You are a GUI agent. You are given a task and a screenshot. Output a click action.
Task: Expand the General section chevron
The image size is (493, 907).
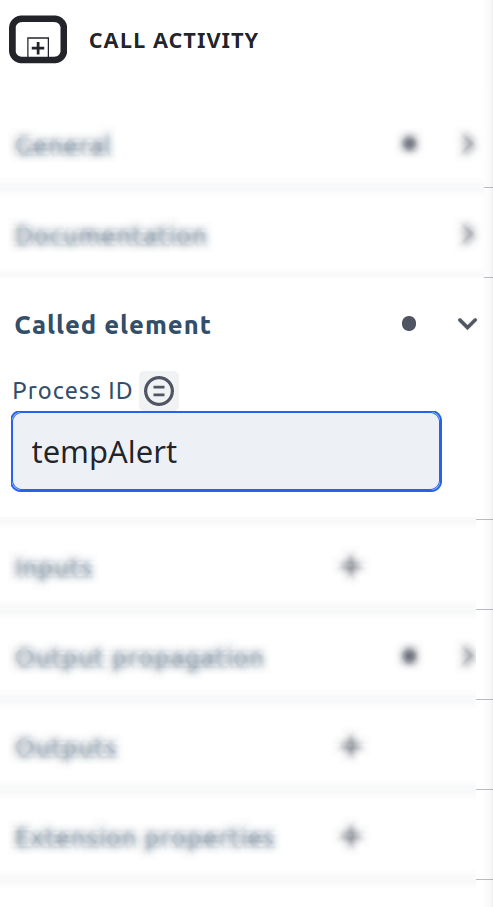click(467, 143)
